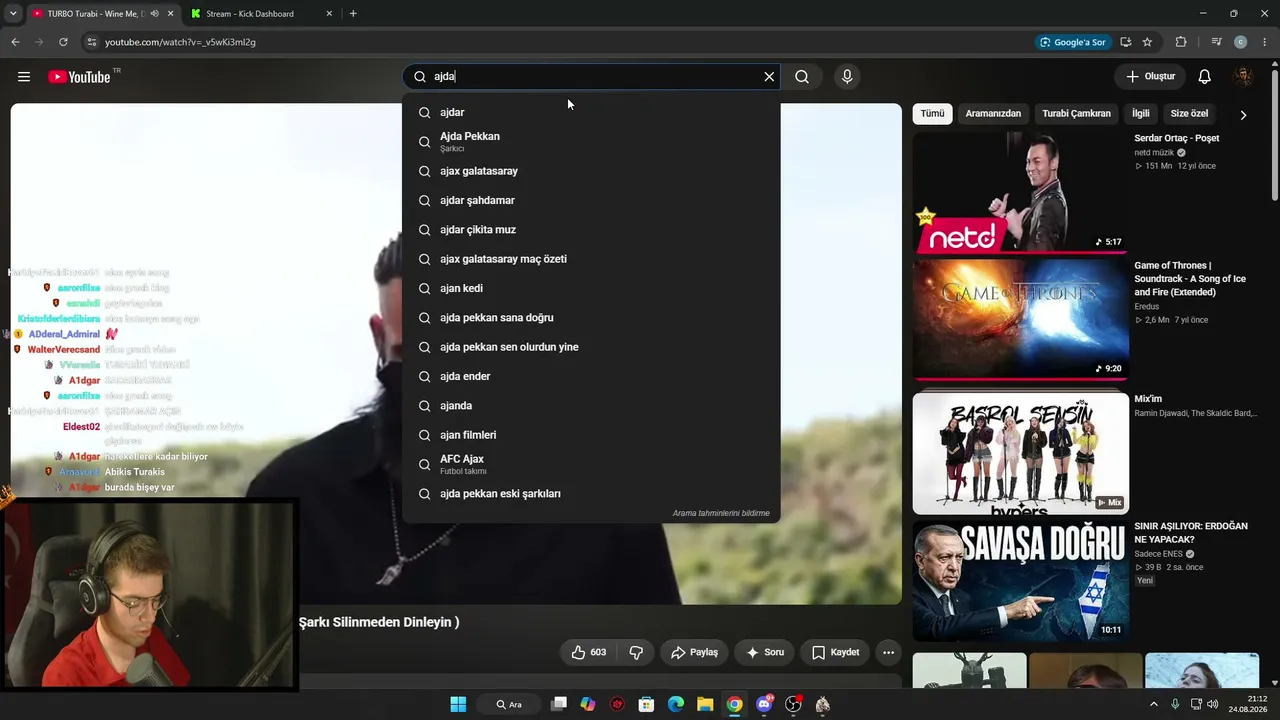Open the YouTube notifications bell

coord(1205,77)
